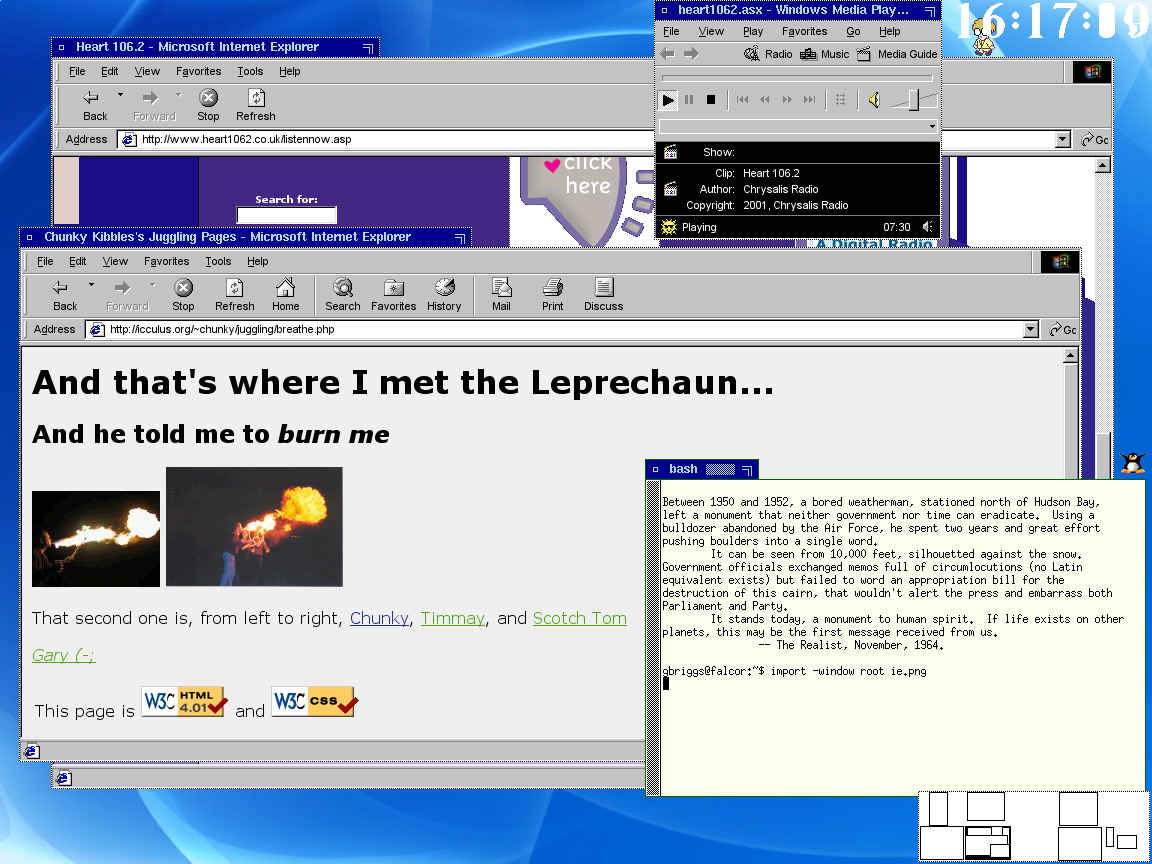Open Media Guide in Media Player toolbar
The width and height of the screenshot is (1152, 864).
896,54
